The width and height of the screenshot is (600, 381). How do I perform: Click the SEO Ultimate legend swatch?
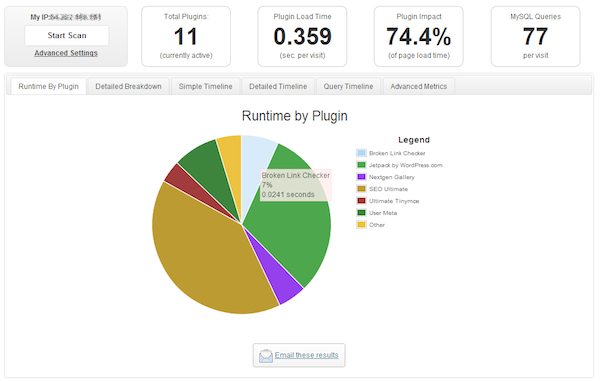[x=361, y=189]
